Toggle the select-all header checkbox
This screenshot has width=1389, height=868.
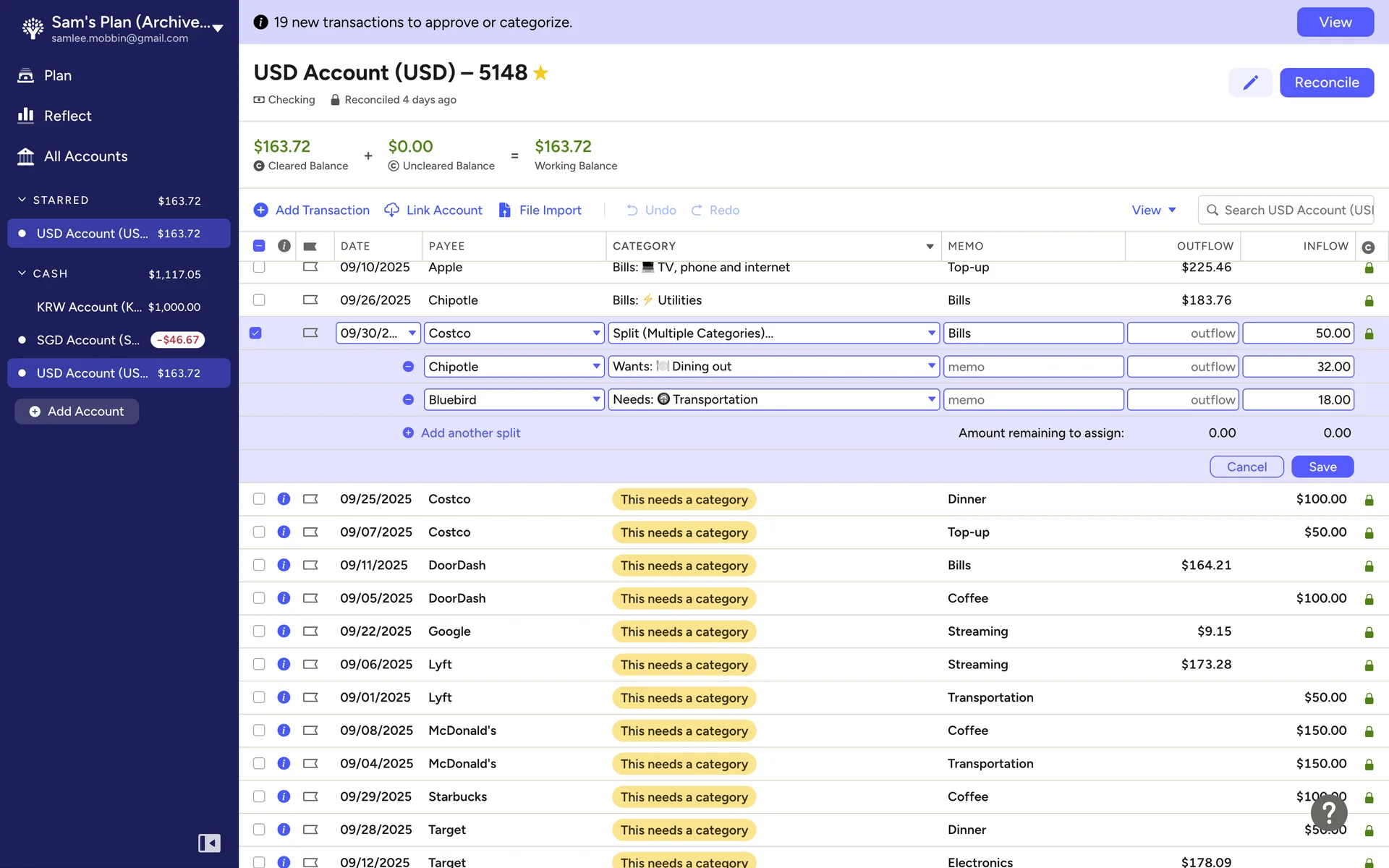(259, 246)
